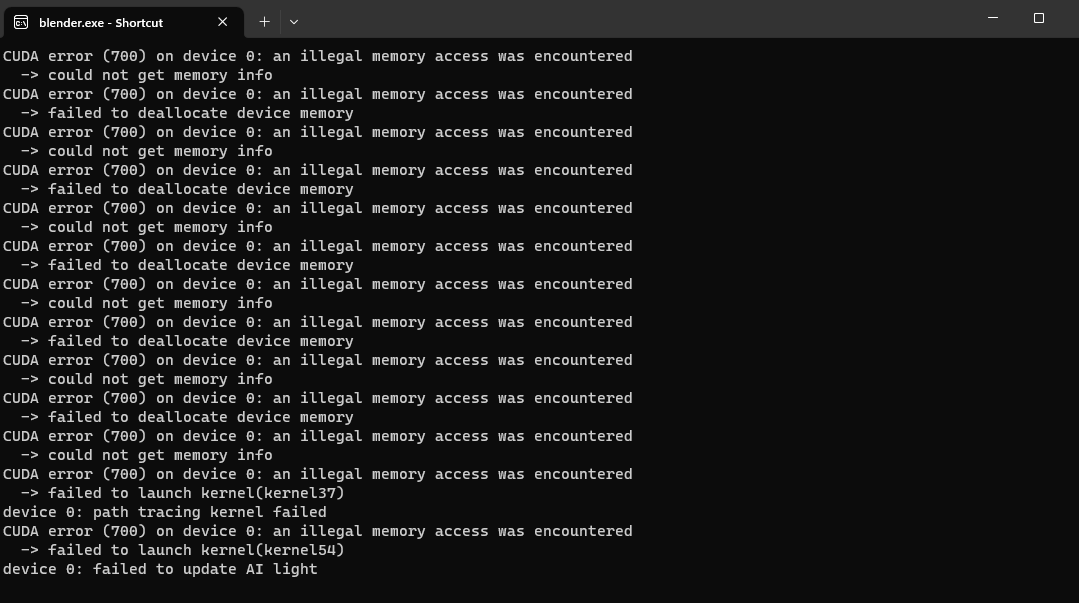Click the terminal icon on the blender.exe tab
This screenshot has width=1079, height=603.
point(21,22)
